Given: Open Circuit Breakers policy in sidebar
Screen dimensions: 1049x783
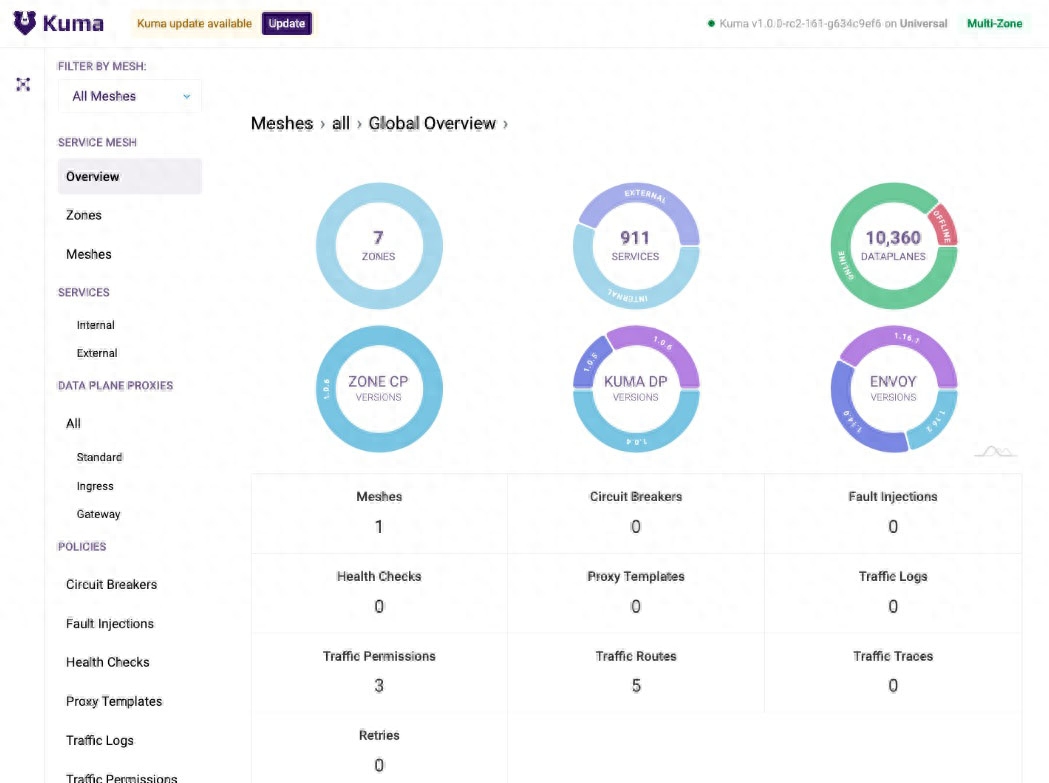Looking at the screenshot, I should pyautogui.click(x=112, y=585).
